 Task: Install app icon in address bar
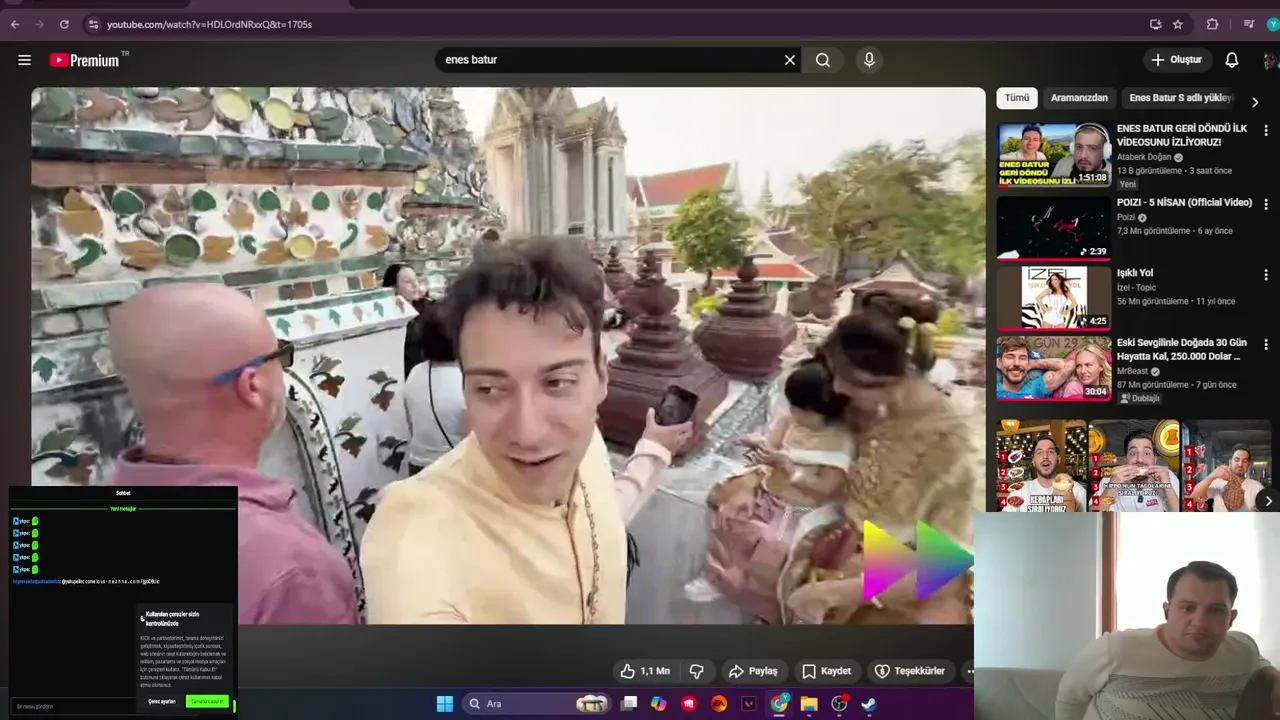click(1156, 24)
